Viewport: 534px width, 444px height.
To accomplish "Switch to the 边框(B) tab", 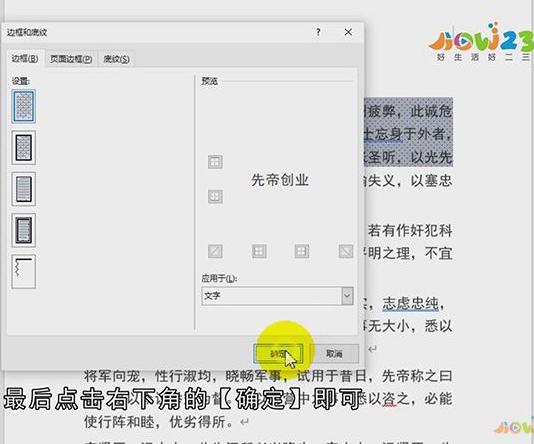I will click(x=25, y=59).
